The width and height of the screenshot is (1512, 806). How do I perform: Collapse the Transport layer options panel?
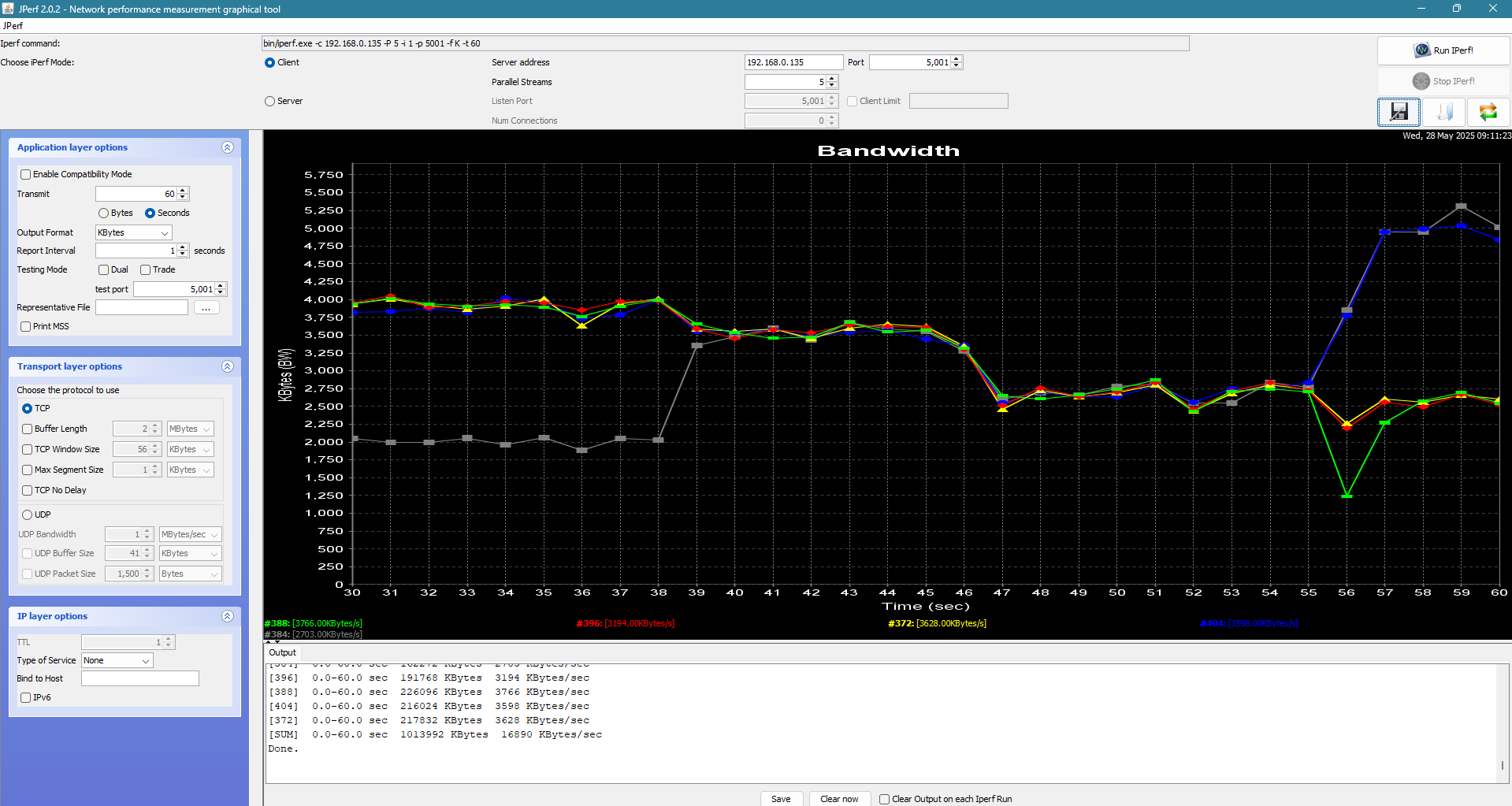click(228, 366)
